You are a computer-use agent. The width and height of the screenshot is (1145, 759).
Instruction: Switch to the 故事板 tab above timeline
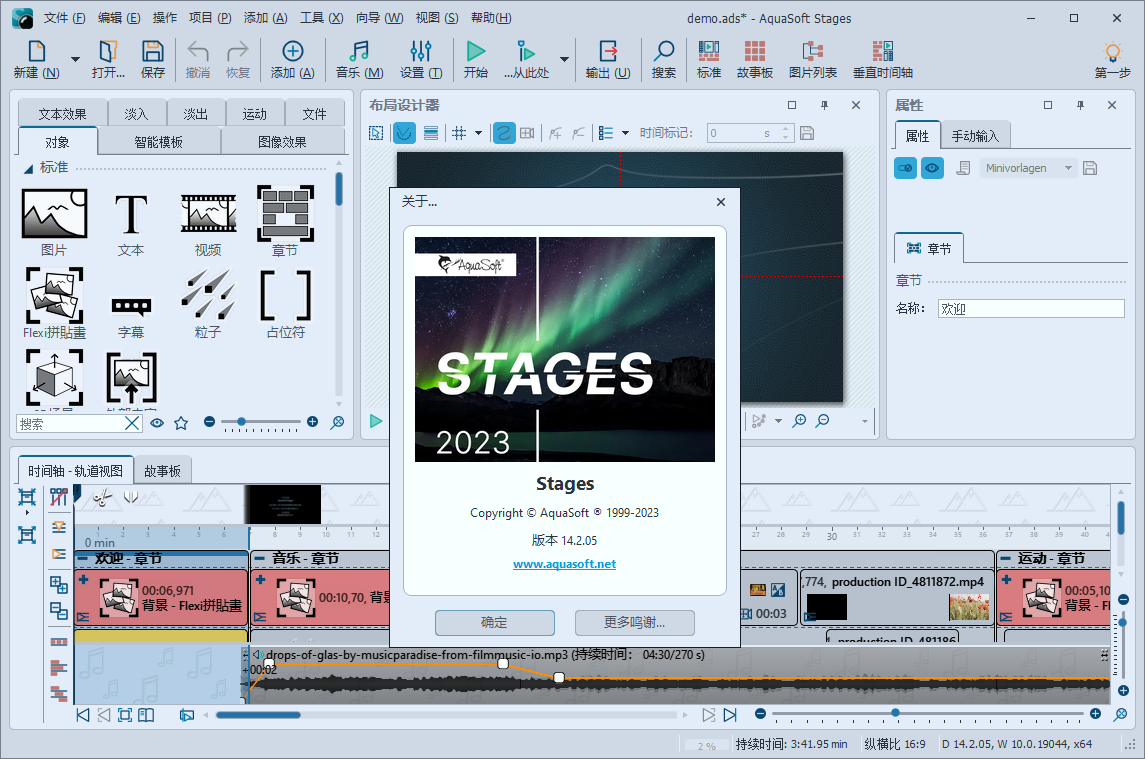click(162, 471)
